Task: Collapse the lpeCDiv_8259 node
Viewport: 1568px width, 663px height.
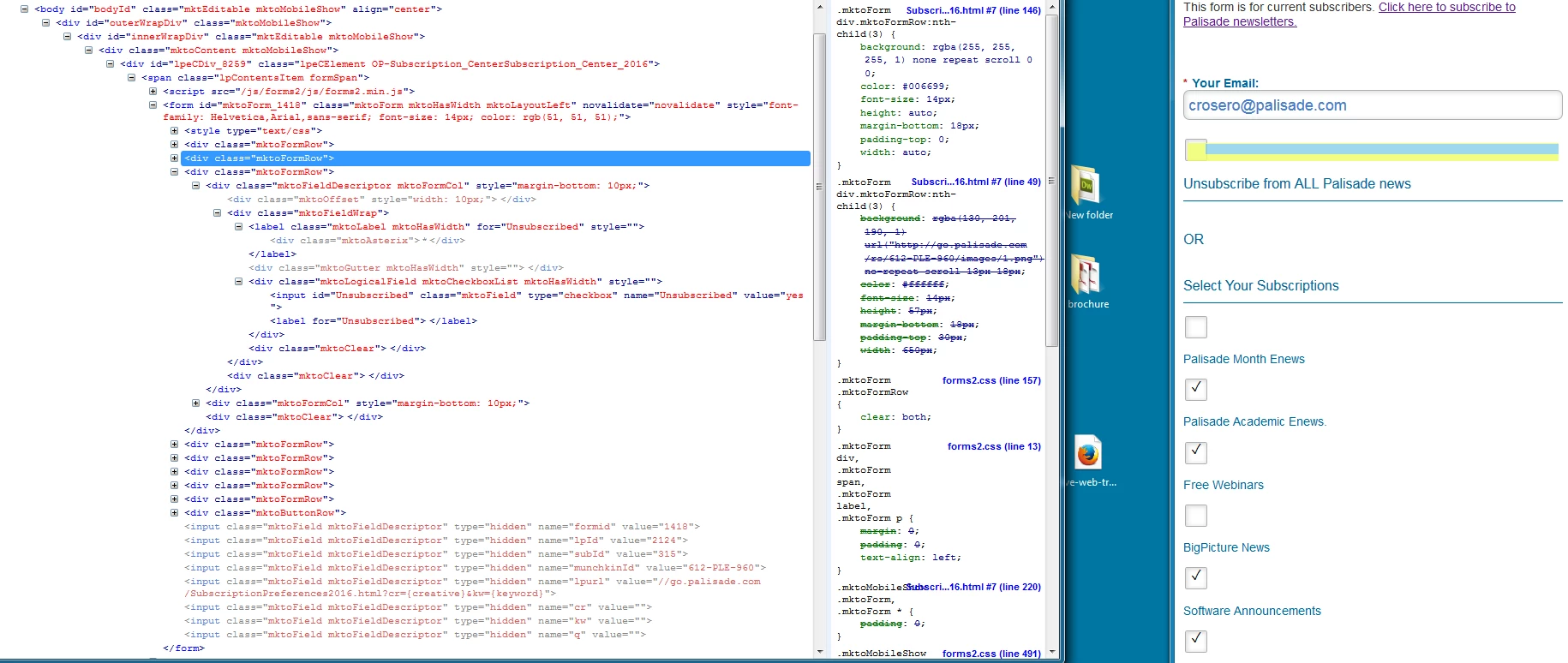Action: tap(110, 64)
